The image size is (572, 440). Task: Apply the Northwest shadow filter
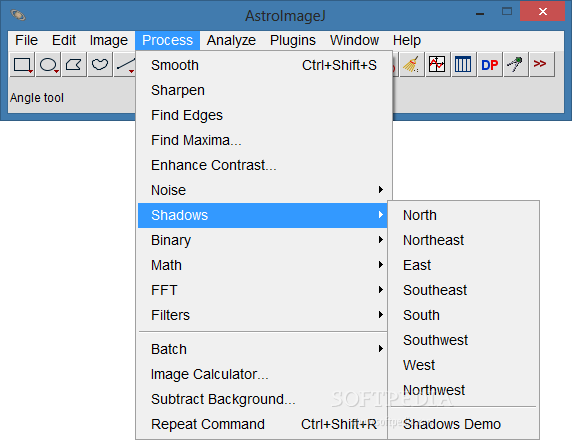pos(463,390)
